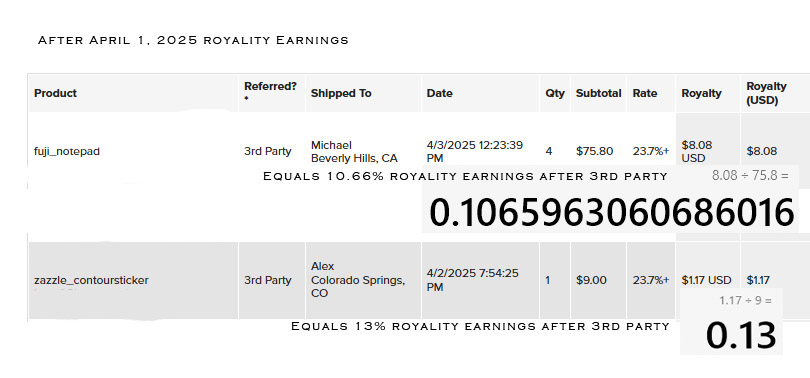Image resolution: width=810 pixels, height=378 pixels.
Task: Click the Product column header
Action: [55, 93]
